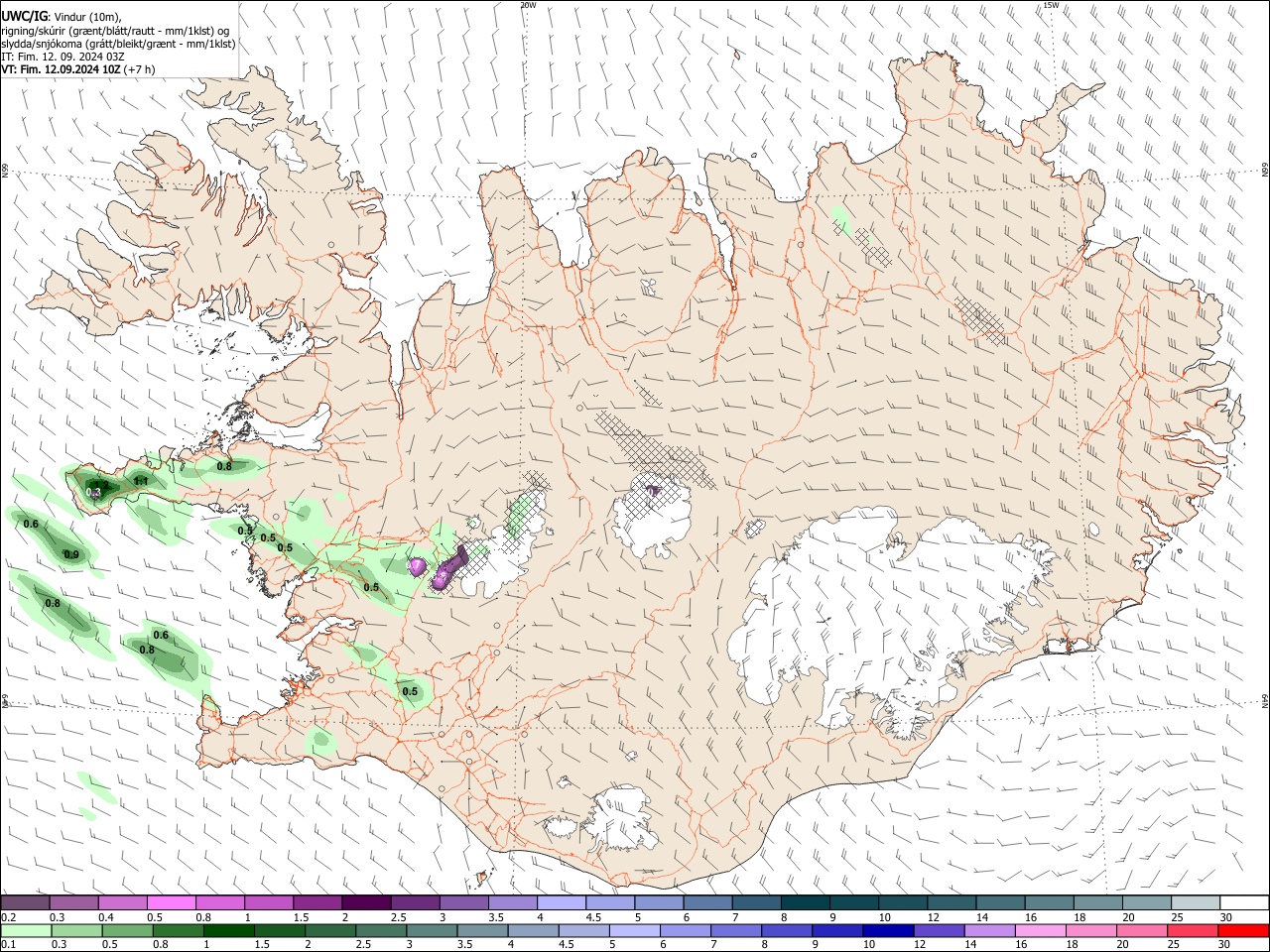Pick the top-row white swatch labeled 30
This screenshot has width=1270, height=952.
tap(1244, 902)
